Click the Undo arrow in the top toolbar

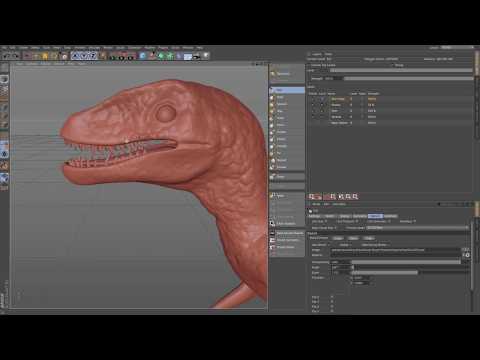click(6, 56)
